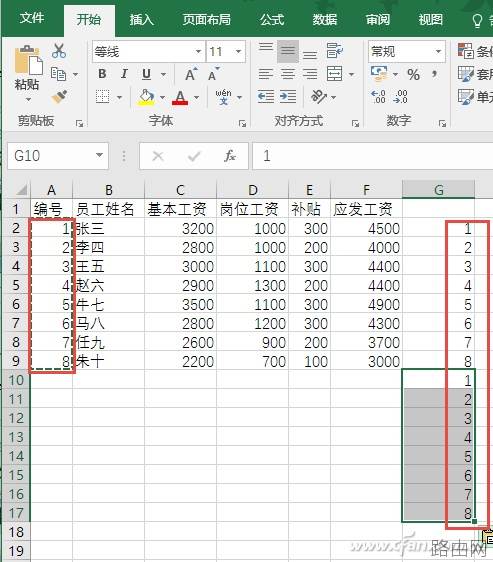The height and width of the screenshot is (562, 493).
Task: Switch to the 公式 ribbon tab
Action: click(x=272, y=19)
